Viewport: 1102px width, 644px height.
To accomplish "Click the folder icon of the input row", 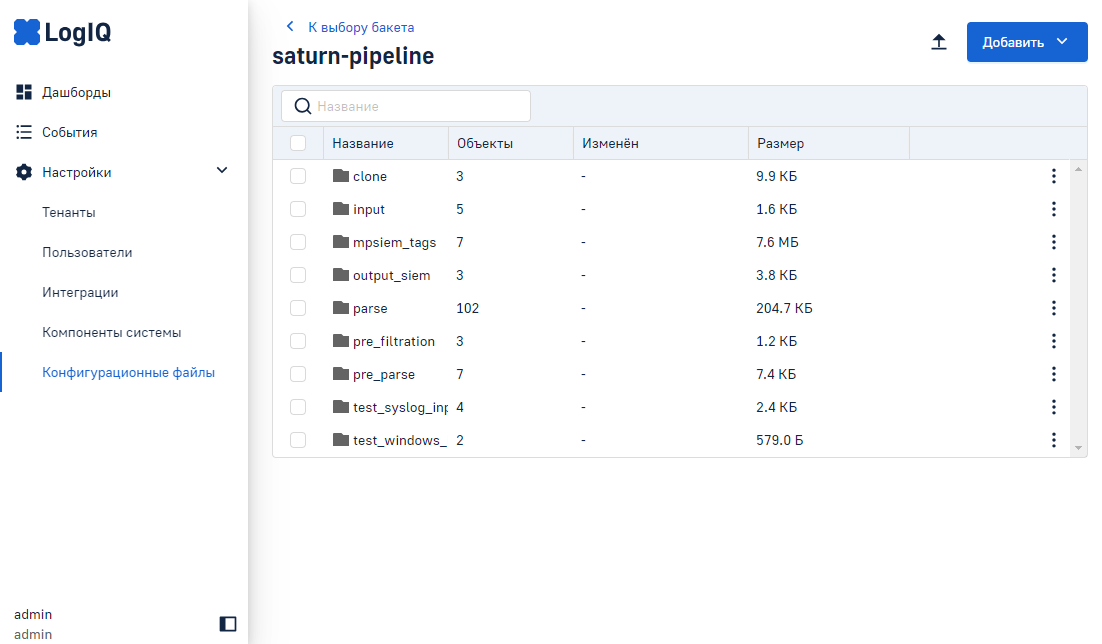I will (x=341, y=210).
